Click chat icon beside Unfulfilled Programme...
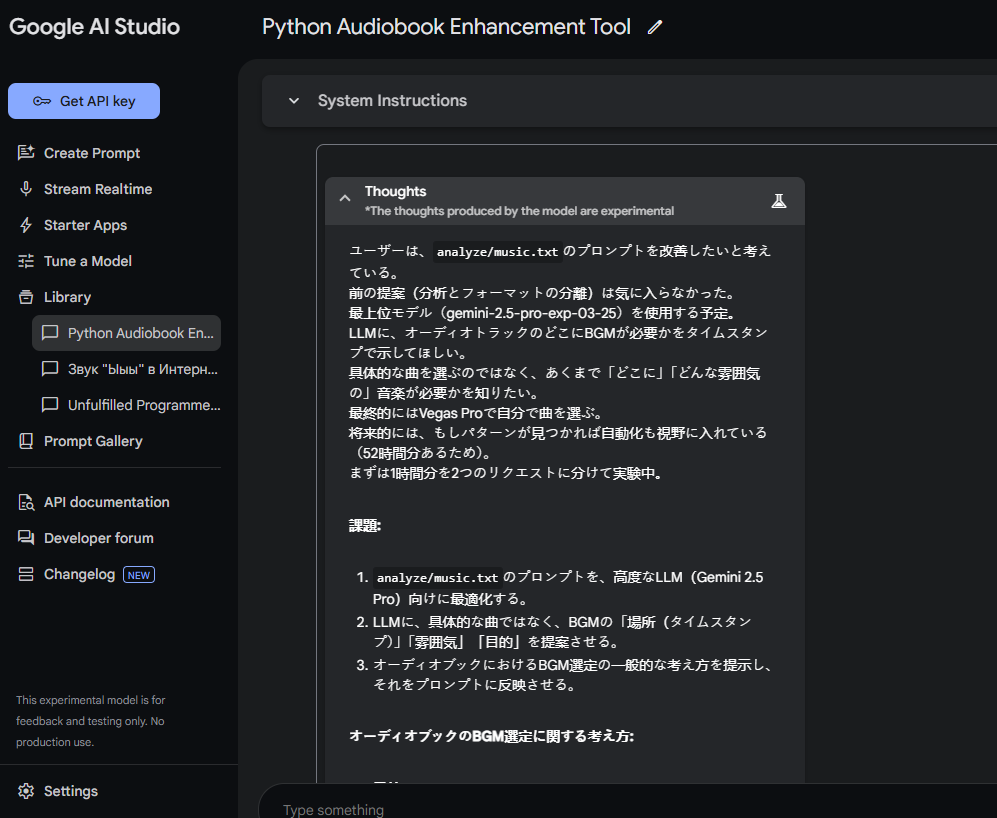The image size is (997, 818). point(50,405)
